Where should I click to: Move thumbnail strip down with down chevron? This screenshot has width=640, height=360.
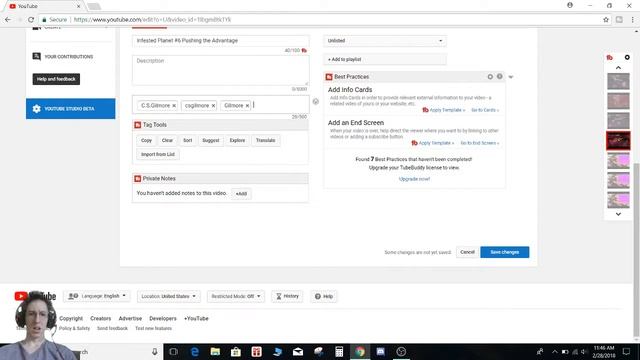[618, 214]
